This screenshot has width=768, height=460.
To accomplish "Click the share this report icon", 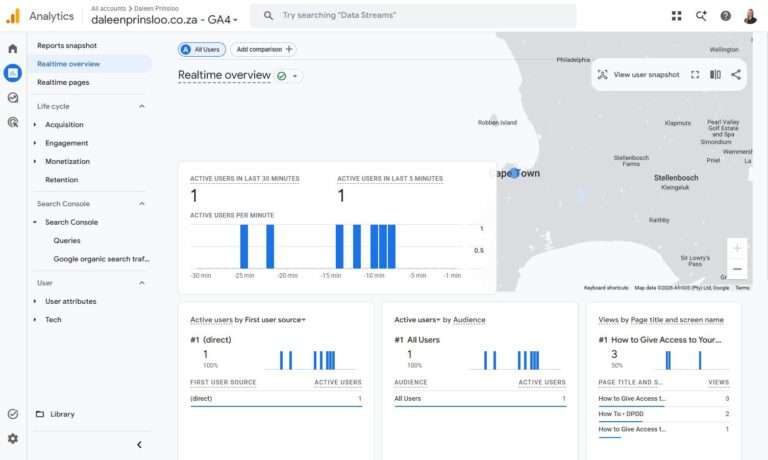I will point(736,74).
